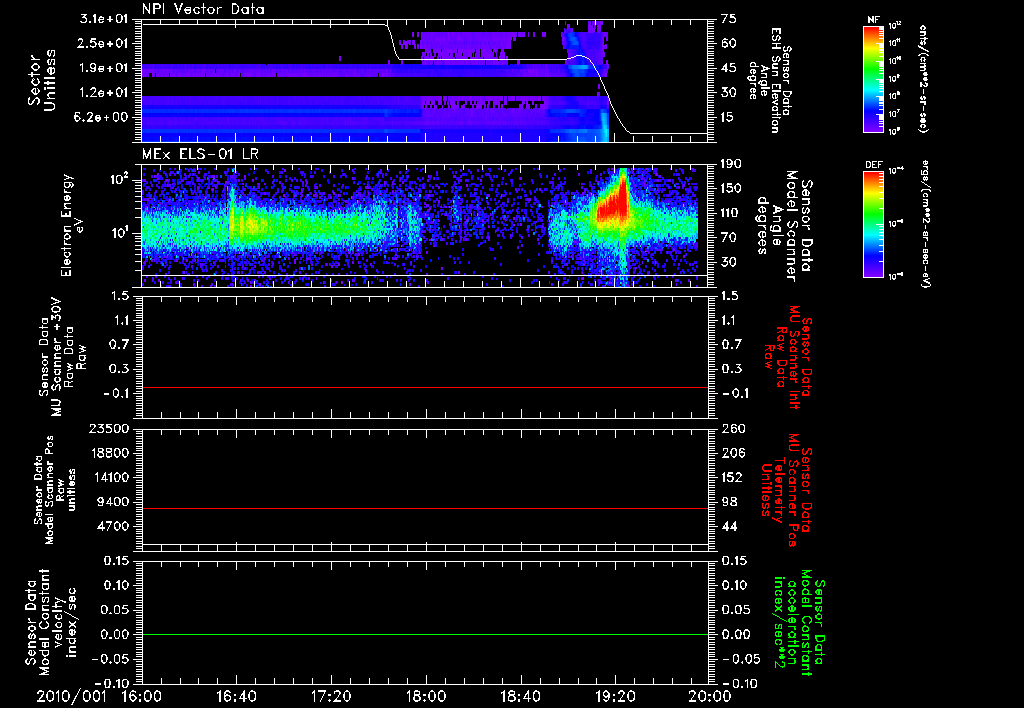
Task: Click the 1.9e+01 sector tick label
Action: (x=104, y=68)
